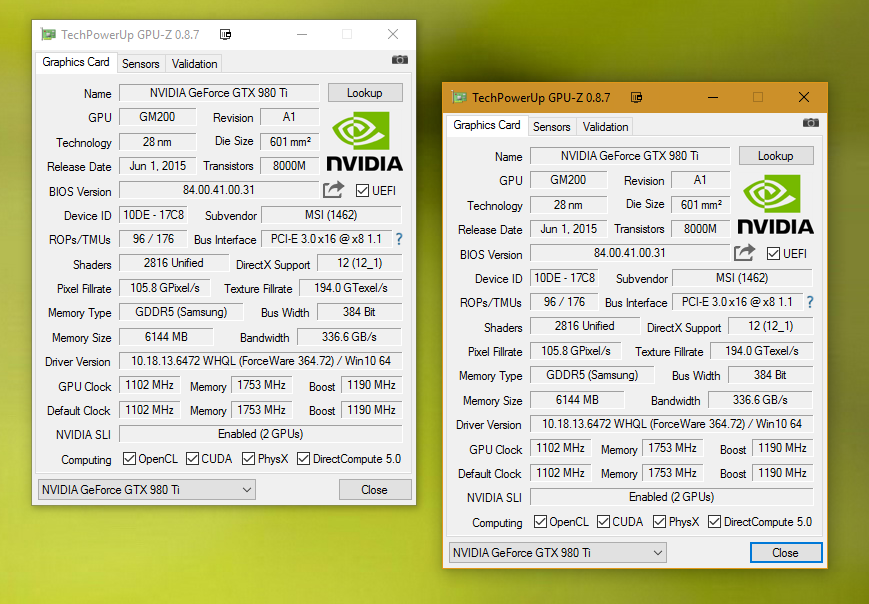Image resolution: width=869 pixels, height=604 pixels.
Task: Click the Driver Version field in the orange-titled window
Action: pos(672,424)
